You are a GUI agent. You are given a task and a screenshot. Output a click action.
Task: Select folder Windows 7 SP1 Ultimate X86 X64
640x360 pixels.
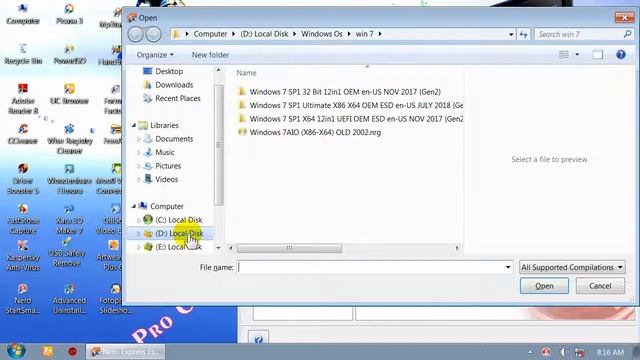[350, 105]
